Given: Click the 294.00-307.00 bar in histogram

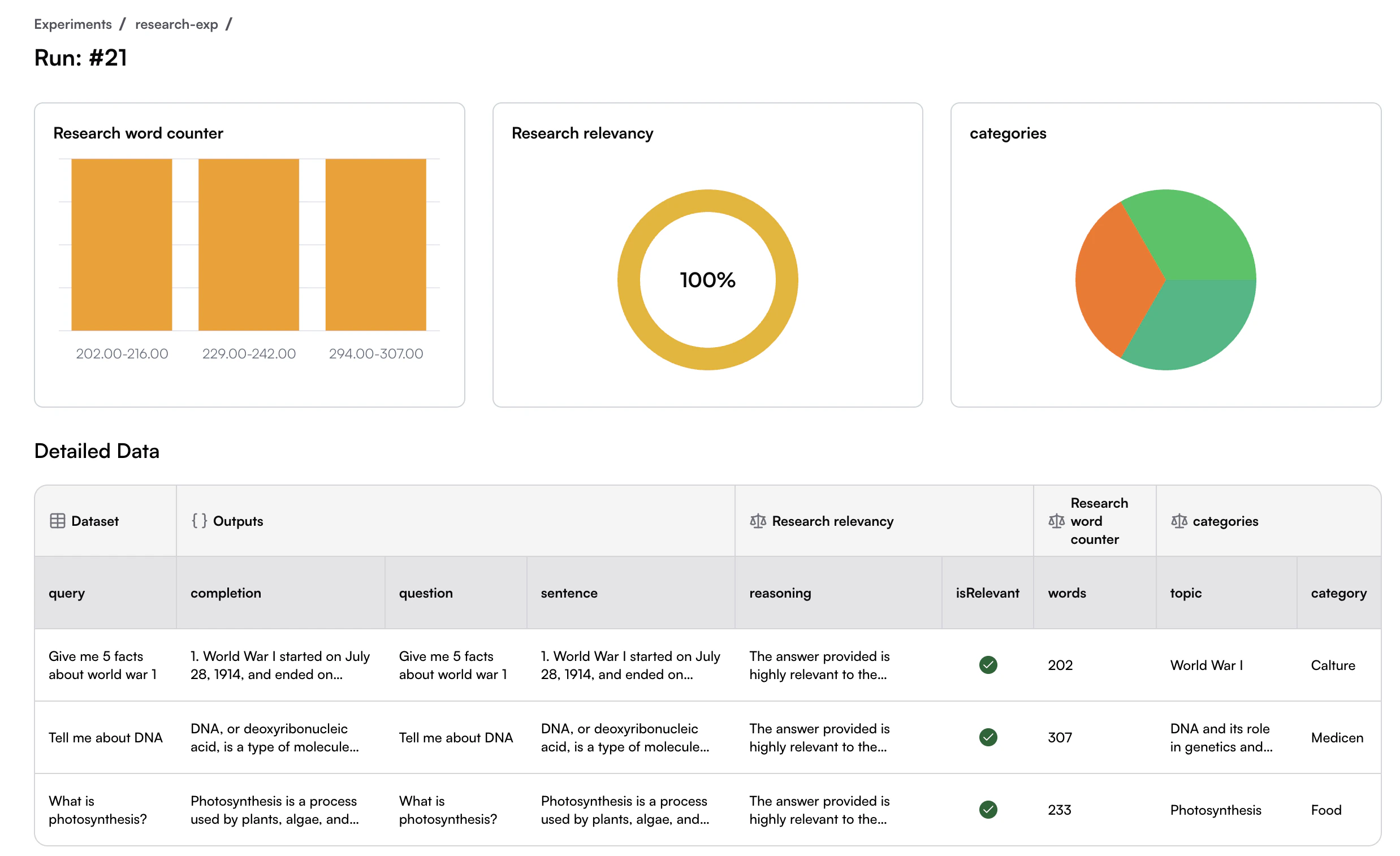Looking at the screenshot, I should 375,244.
